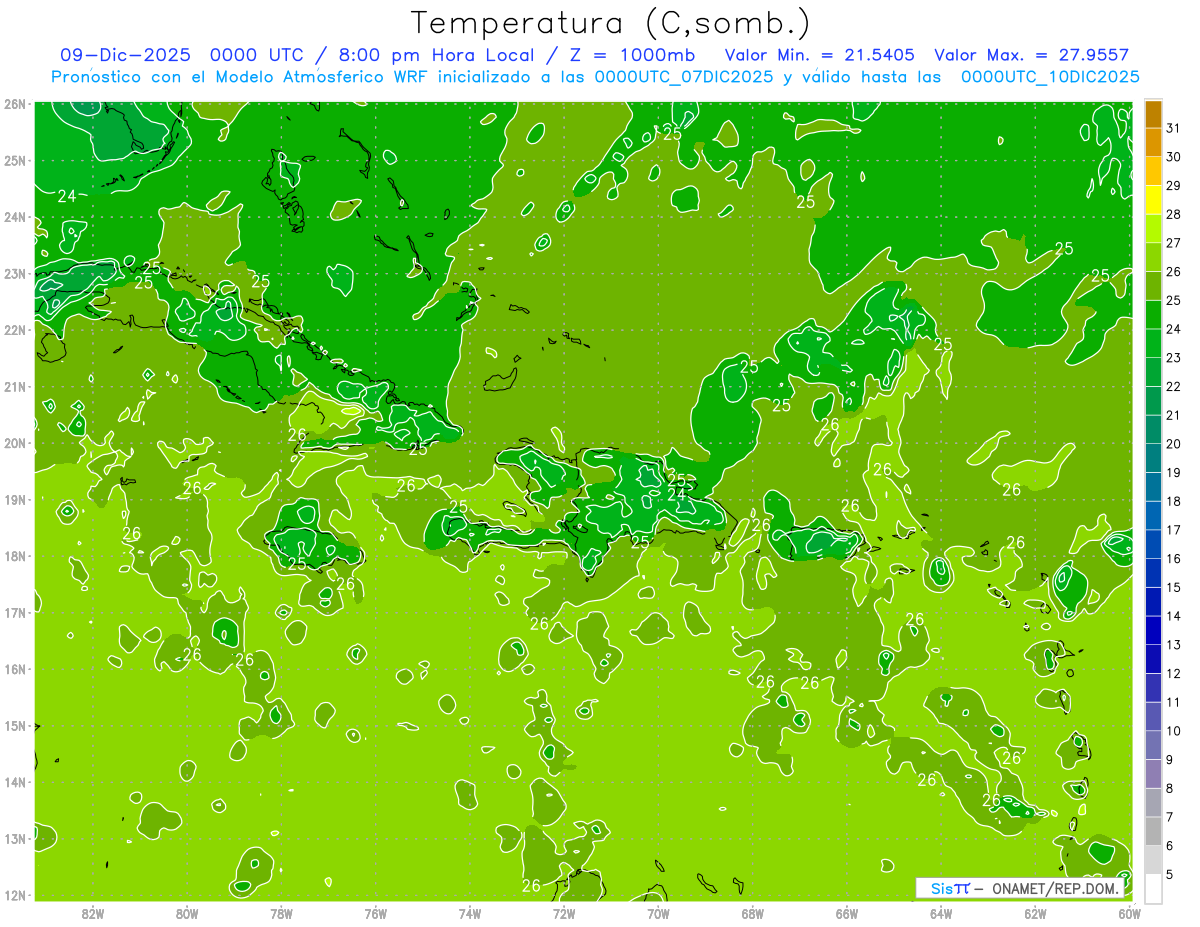1200x927 pixels.
Task: Click the "72W" longitude axis label
Action: tap(564, 913)
